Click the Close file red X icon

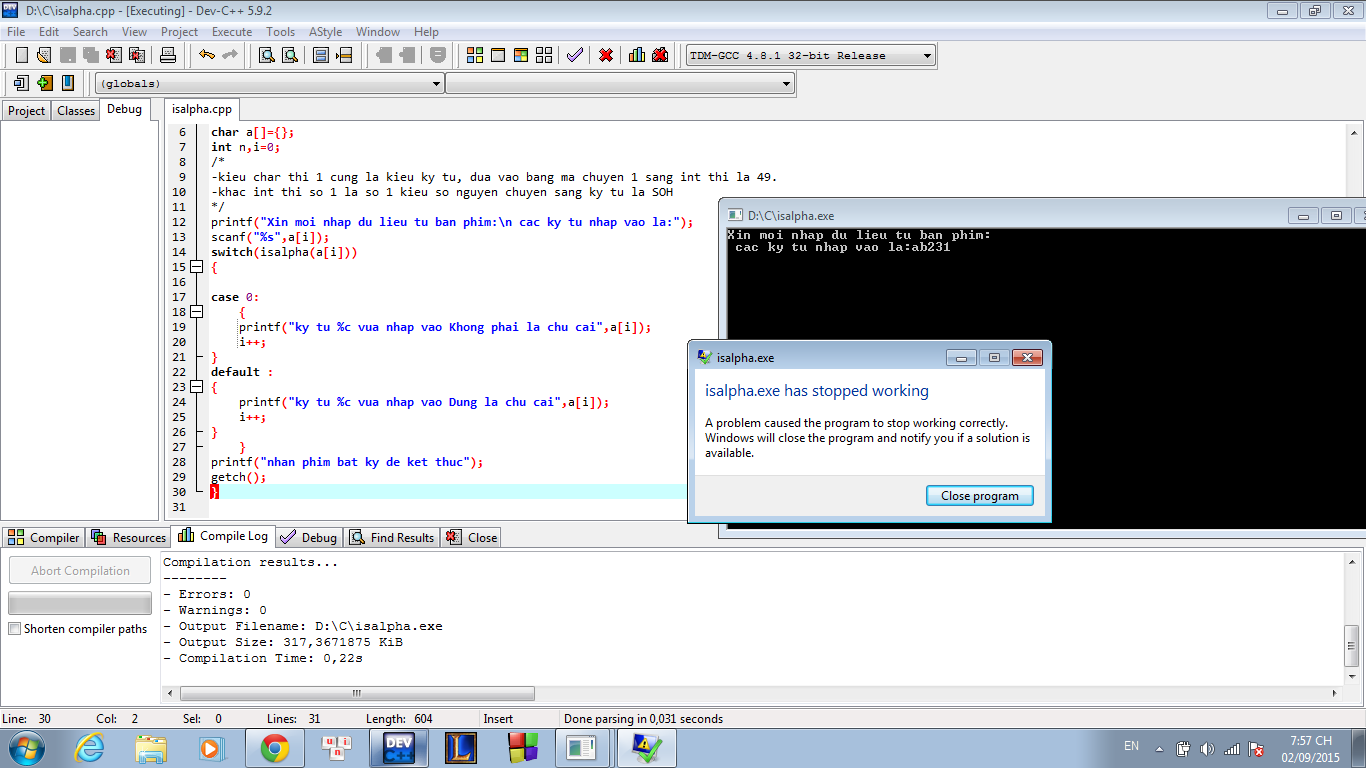[114, 55]
